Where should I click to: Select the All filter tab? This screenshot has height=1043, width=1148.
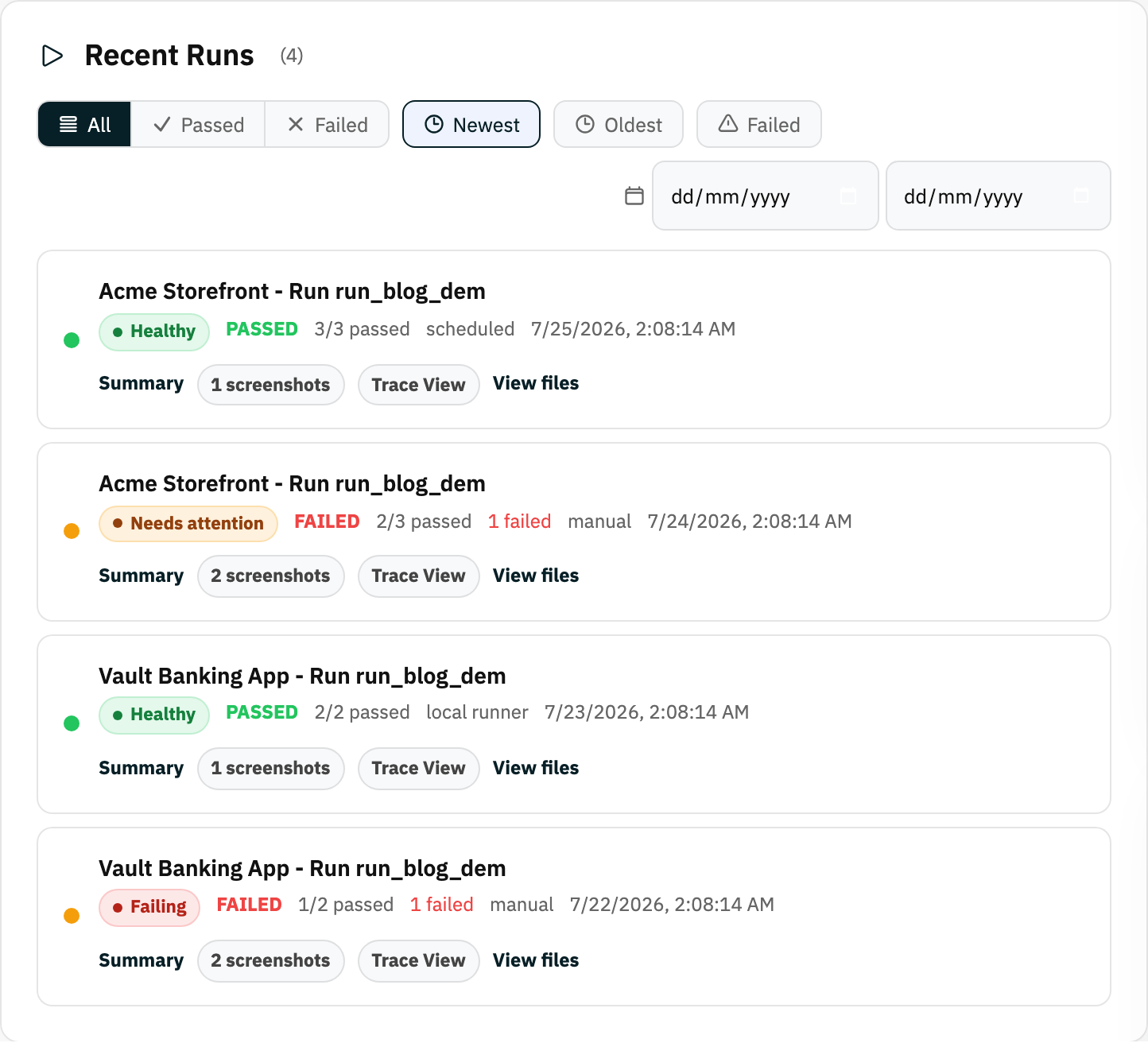point(84,125)
